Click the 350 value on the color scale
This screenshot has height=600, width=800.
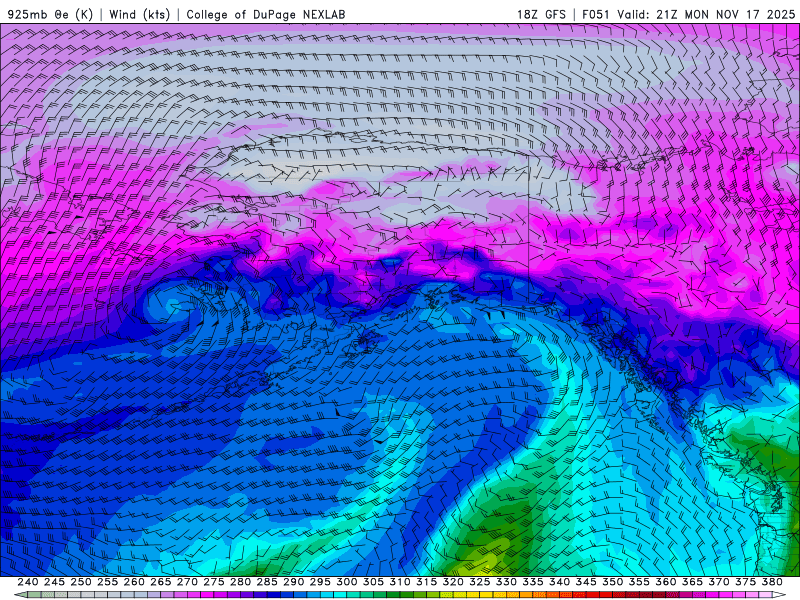(x=612, y=582)
